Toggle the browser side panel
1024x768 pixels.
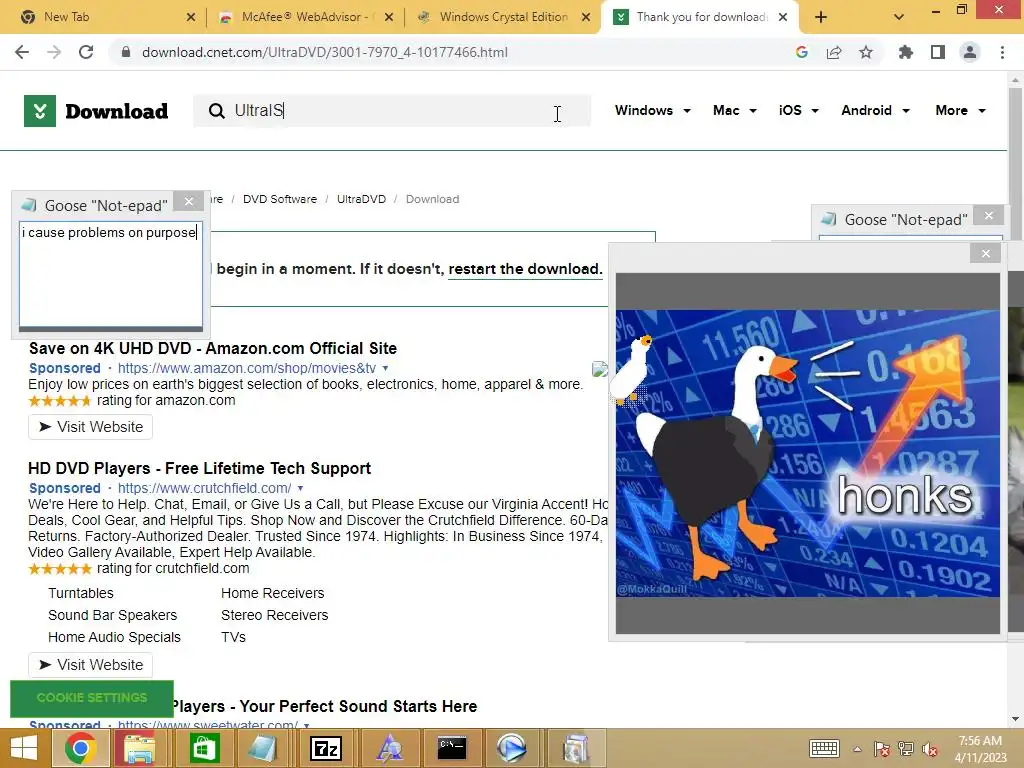pos(938,52)
